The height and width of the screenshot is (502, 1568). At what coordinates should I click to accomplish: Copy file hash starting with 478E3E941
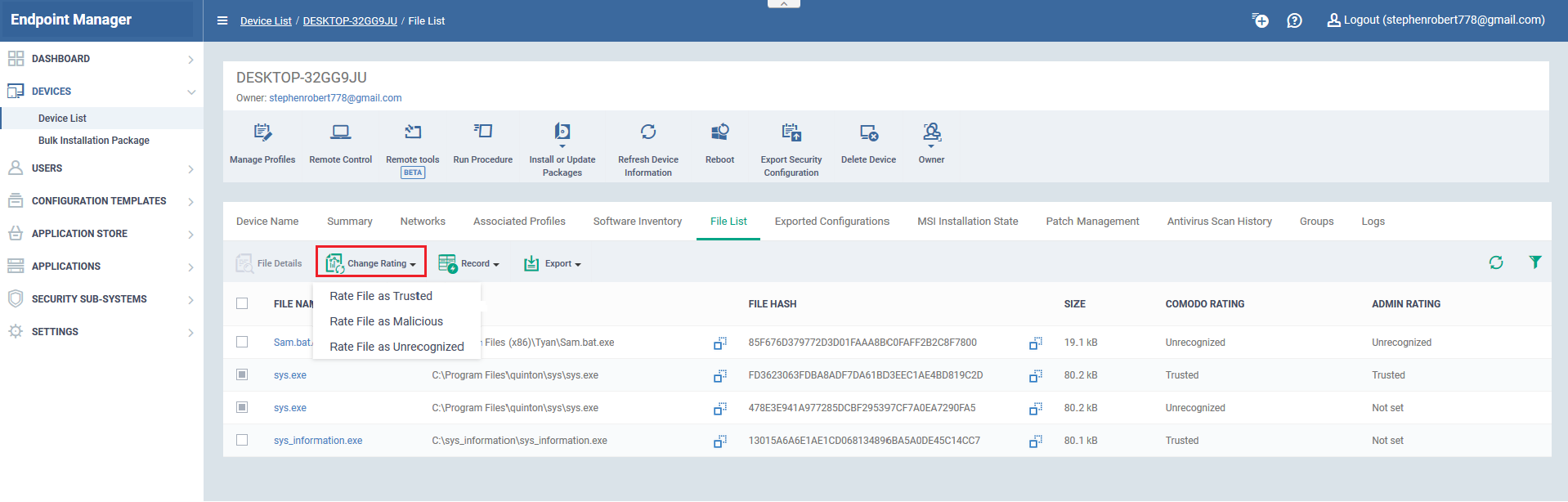(1036, 409)
